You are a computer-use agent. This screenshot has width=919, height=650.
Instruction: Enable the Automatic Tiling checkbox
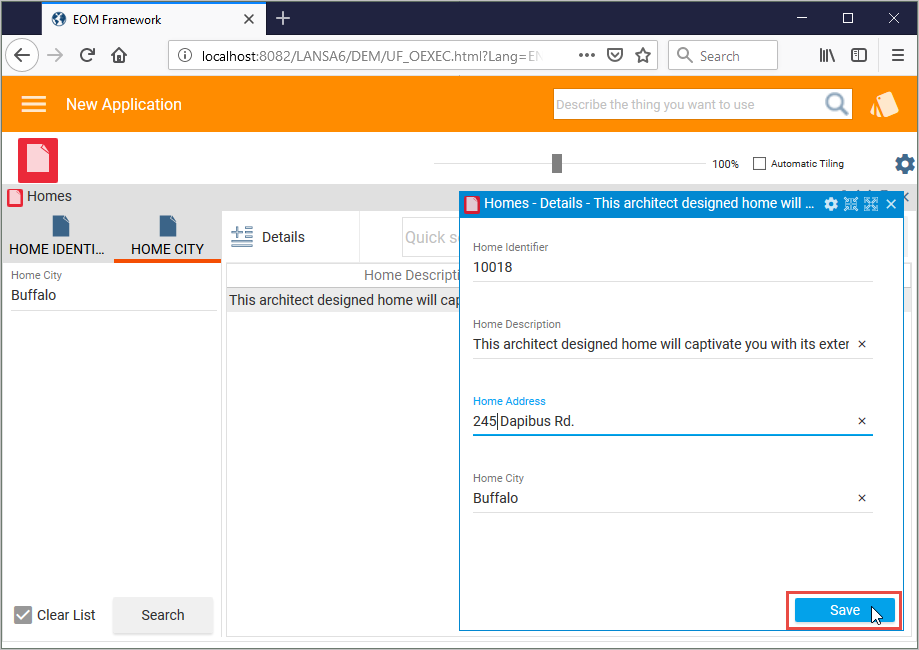(759, 164)
